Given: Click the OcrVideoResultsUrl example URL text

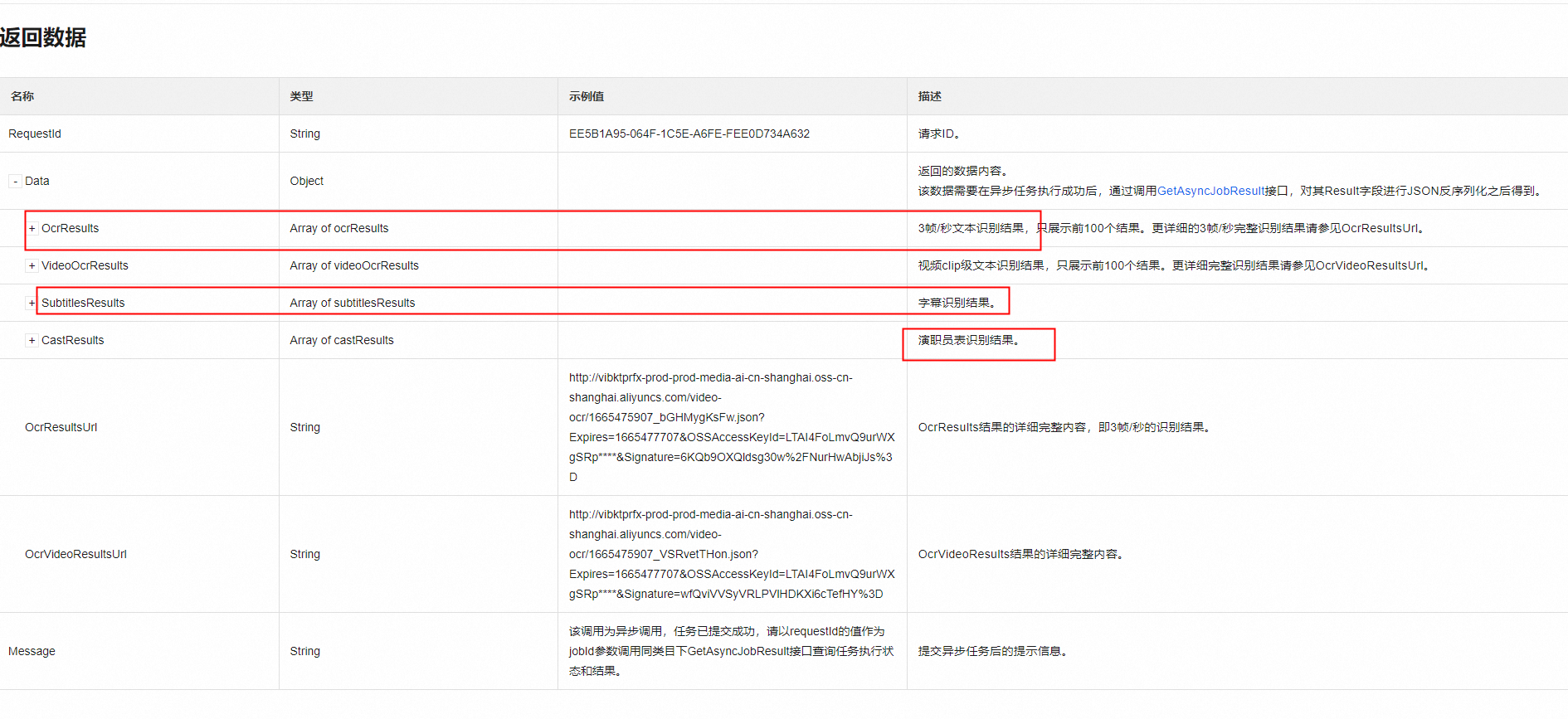Looking at the screenshot, I should click(x=732, y=554).
